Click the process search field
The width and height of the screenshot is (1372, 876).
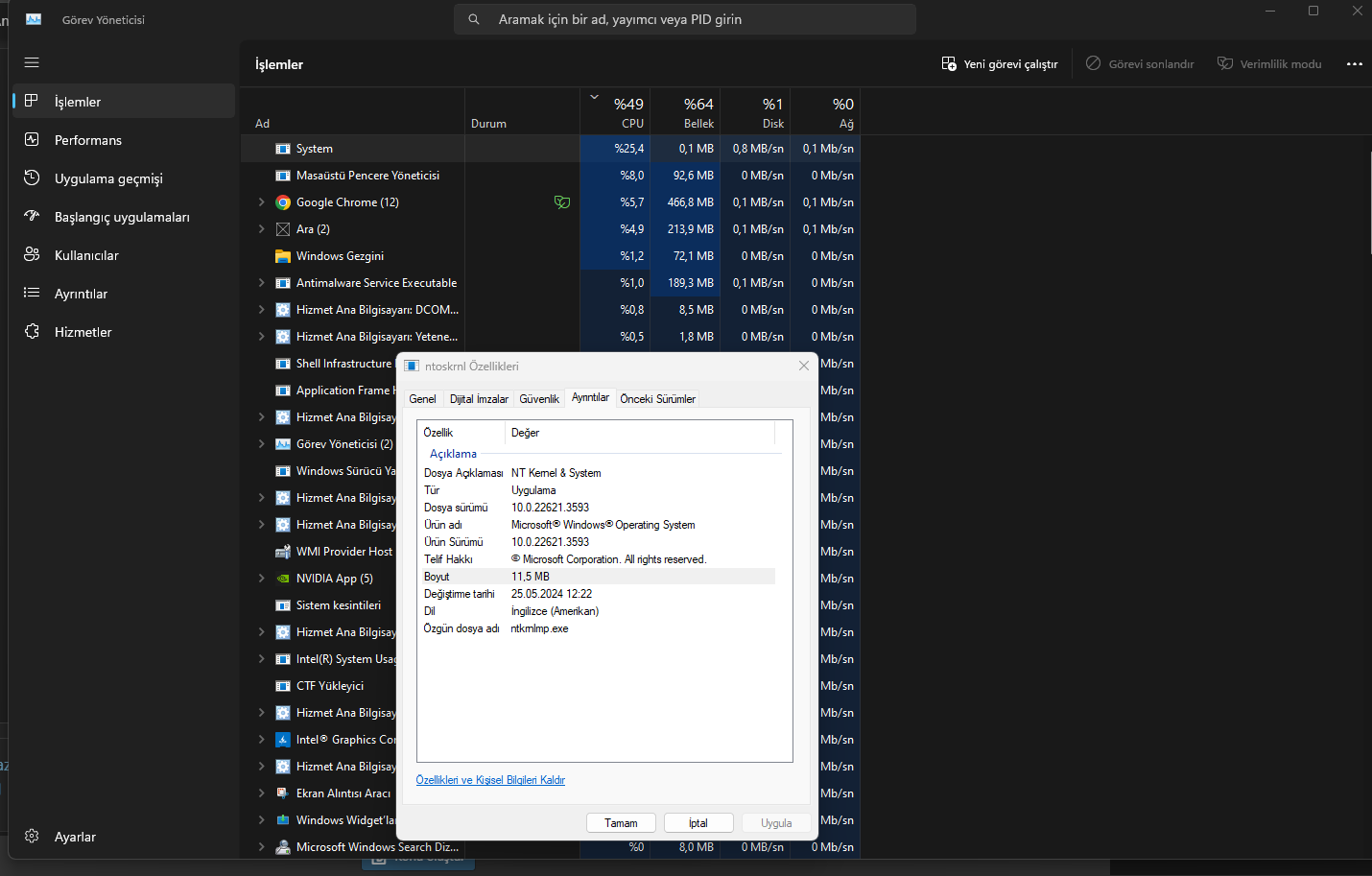tap(685, 19)
